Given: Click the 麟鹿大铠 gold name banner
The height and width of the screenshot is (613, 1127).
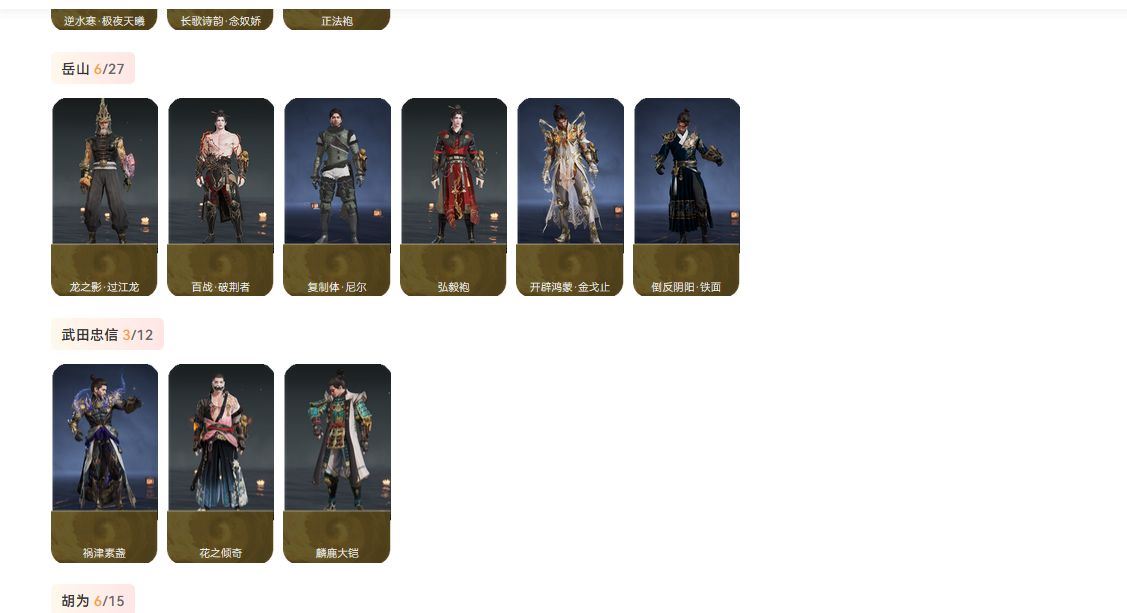Looking at the screenshot, I should 337,537.
